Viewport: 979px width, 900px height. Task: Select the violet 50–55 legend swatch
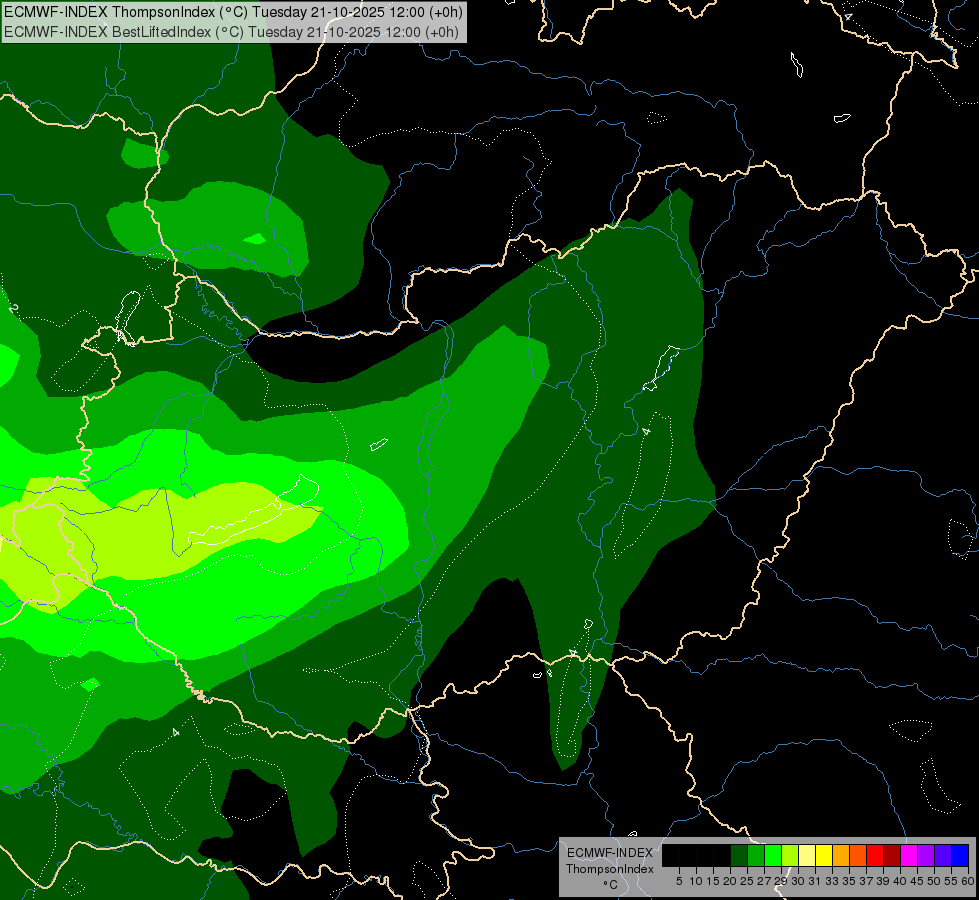point(943,855)
